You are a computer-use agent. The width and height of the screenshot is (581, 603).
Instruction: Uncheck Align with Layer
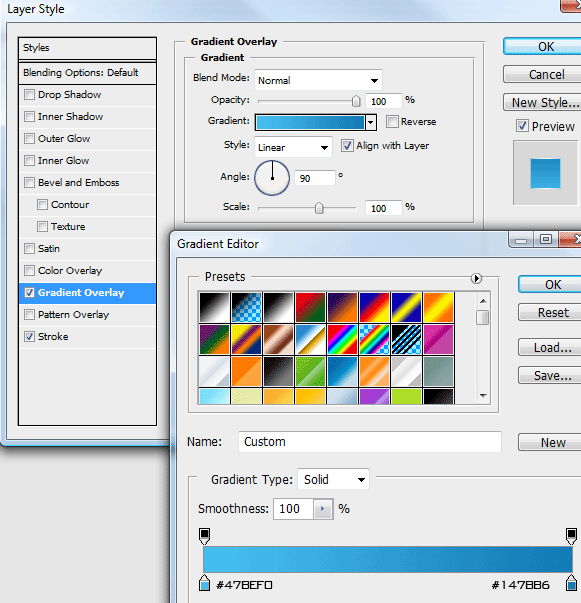[347, 146]
